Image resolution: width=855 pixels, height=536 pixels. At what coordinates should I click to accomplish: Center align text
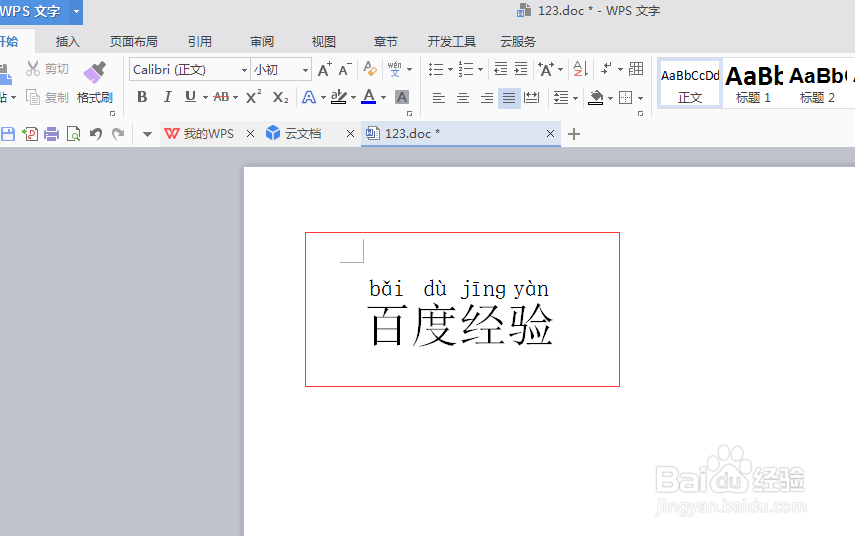(x=462, y=98)
